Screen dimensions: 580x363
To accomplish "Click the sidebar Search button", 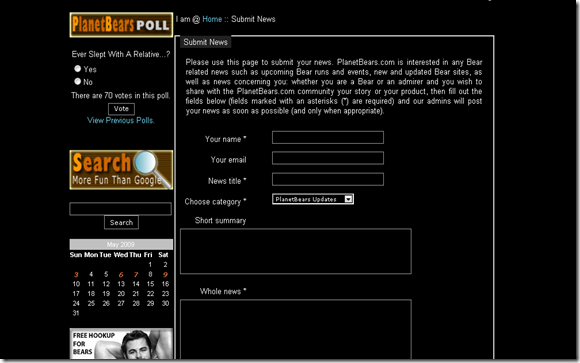I will (x=121, y=222).
